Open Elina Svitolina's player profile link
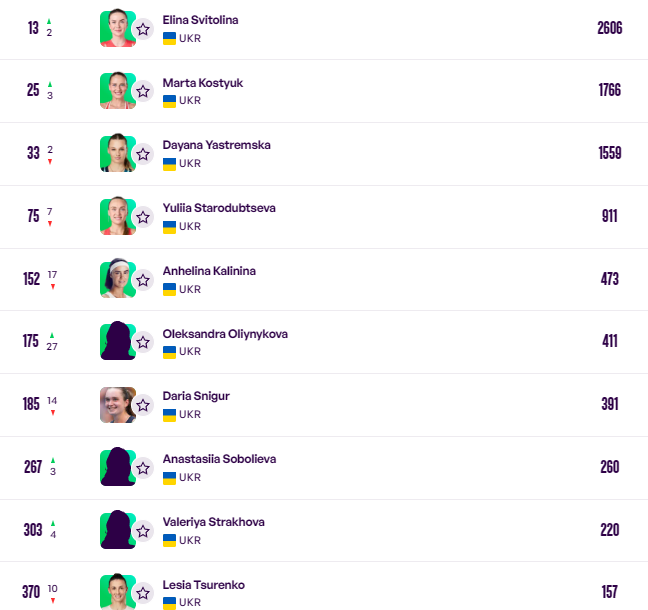 [x=200, y=20]
